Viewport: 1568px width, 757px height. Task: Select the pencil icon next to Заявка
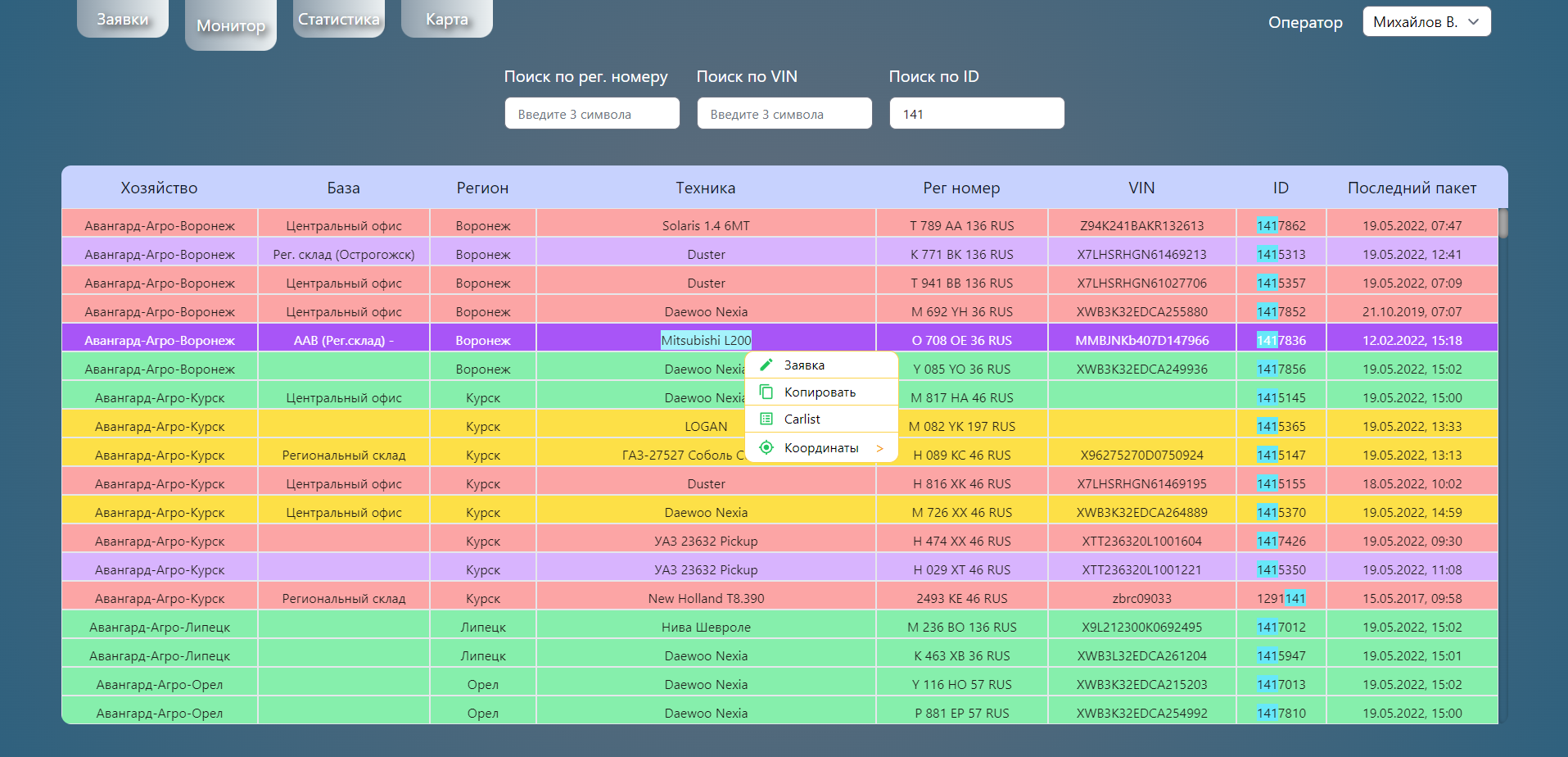(766, 365)
